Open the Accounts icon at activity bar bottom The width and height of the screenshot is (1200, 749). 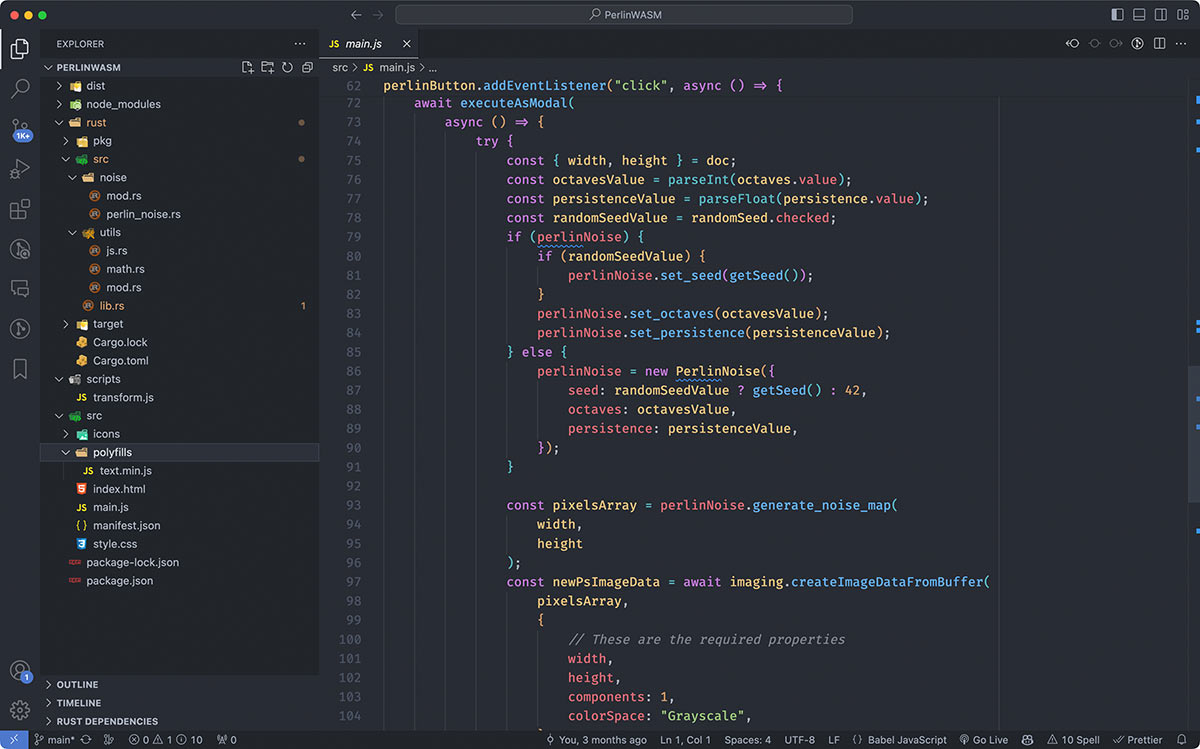20,671
